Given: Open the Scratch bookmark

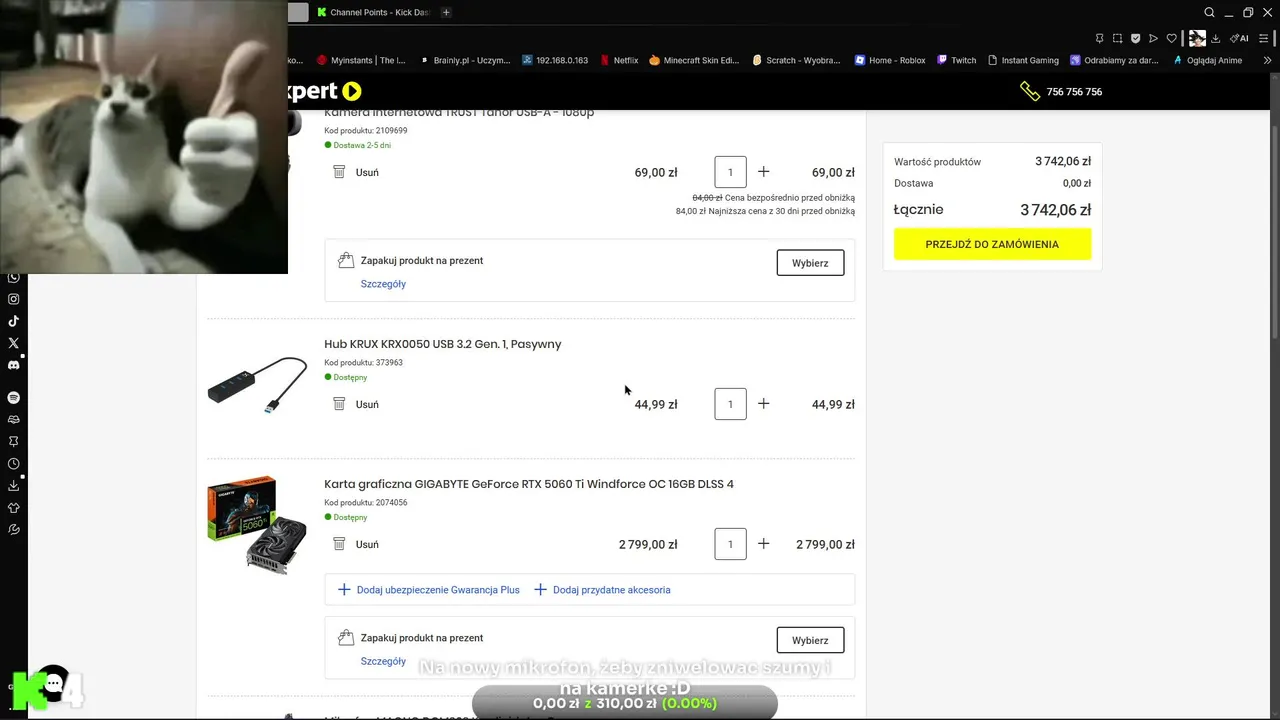Looking at the screenshot, I should [x=796, y=60].
